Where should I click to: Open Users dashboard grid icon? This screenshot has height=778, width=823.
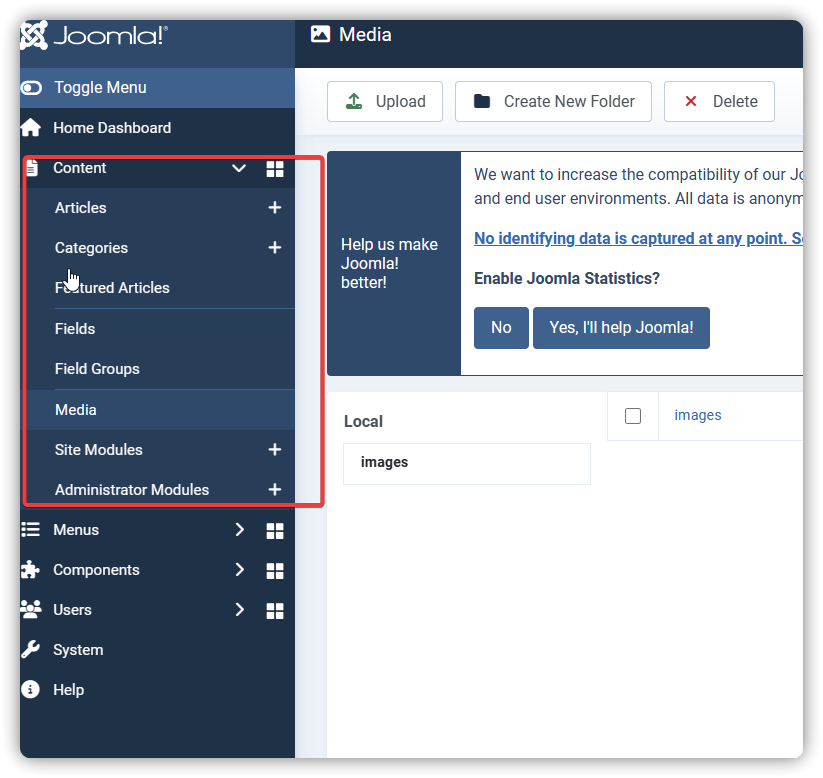pos(274,610)
